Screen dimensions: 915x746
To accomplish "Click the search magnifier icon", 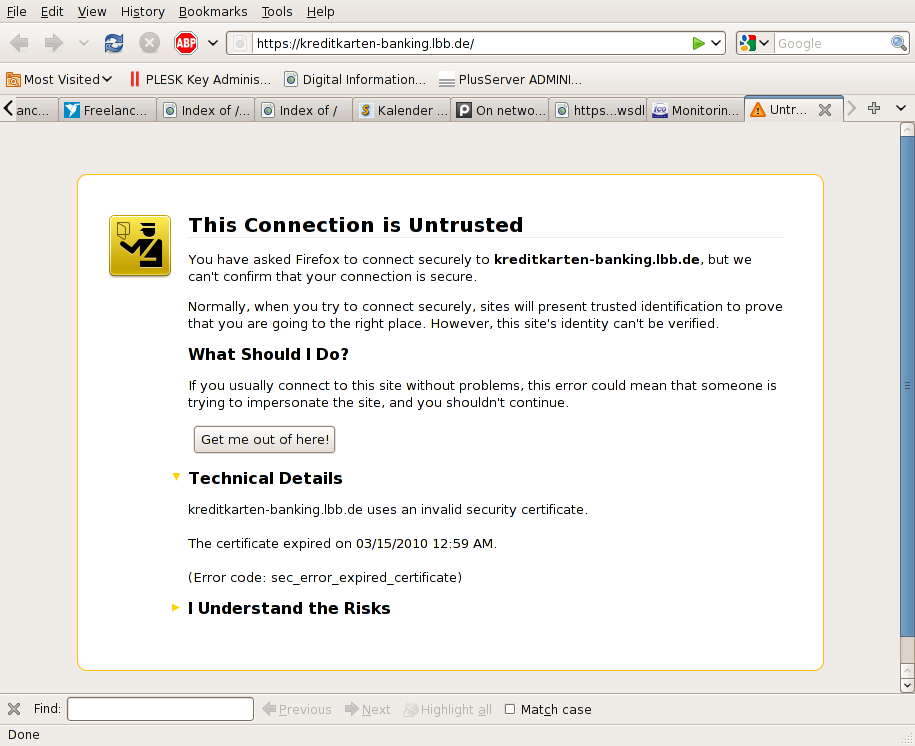I will [899, 43].
